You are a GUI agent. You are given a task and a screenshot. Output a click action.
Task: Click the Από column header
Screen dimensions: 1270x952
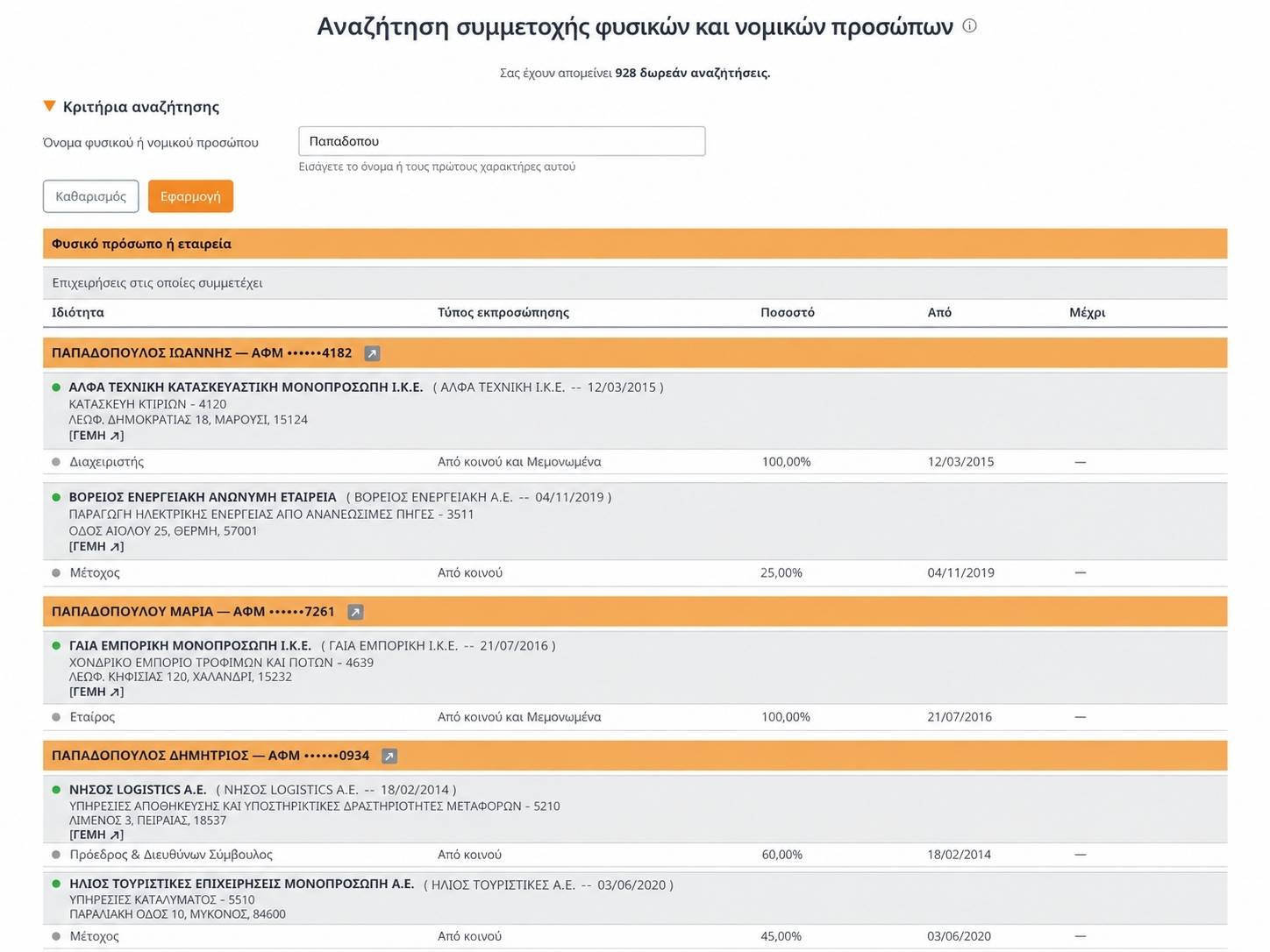tap(939, 313)
